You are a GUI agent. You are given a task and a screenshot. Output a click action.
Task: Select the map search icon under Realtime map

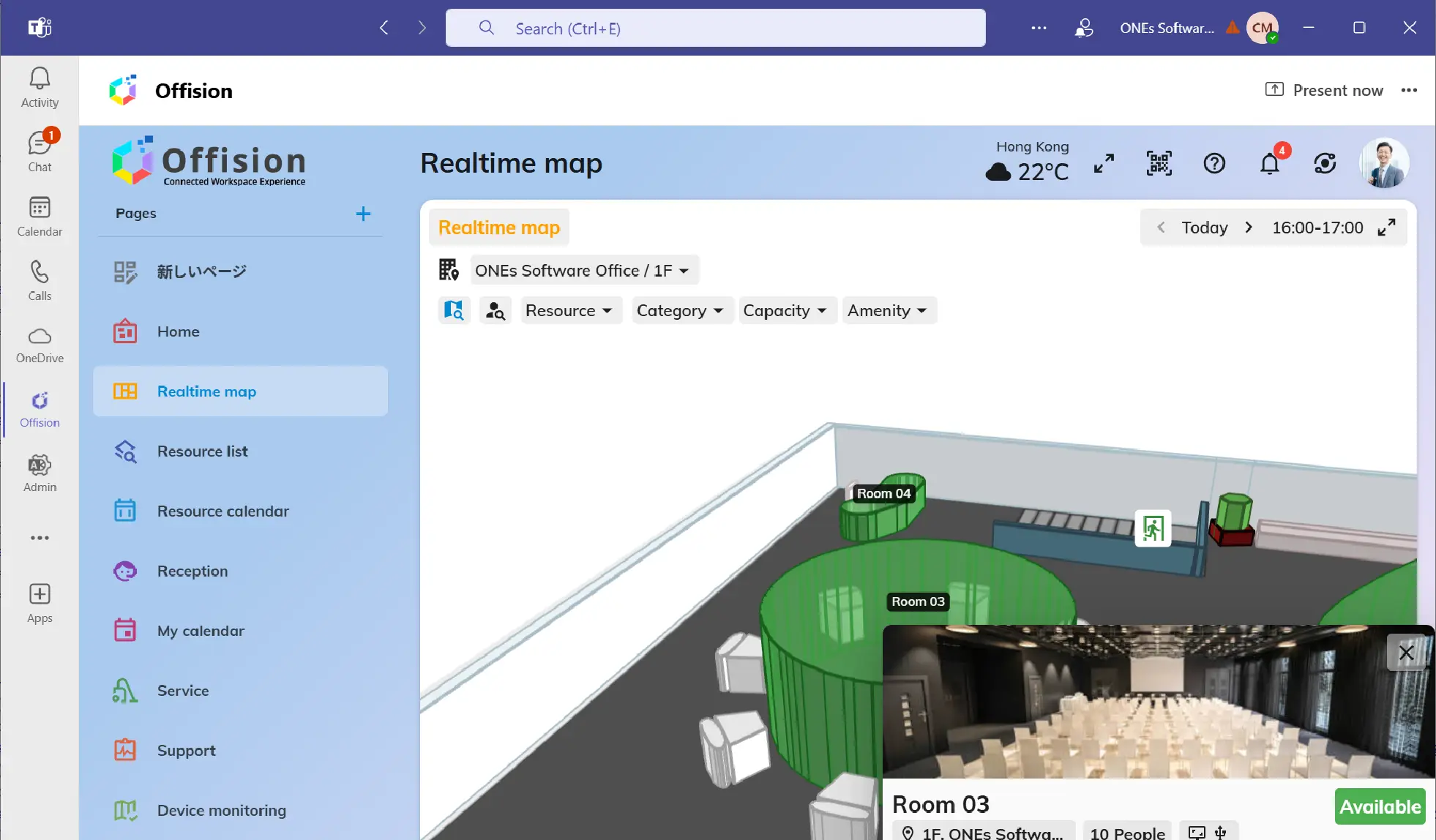coord(454,310)
